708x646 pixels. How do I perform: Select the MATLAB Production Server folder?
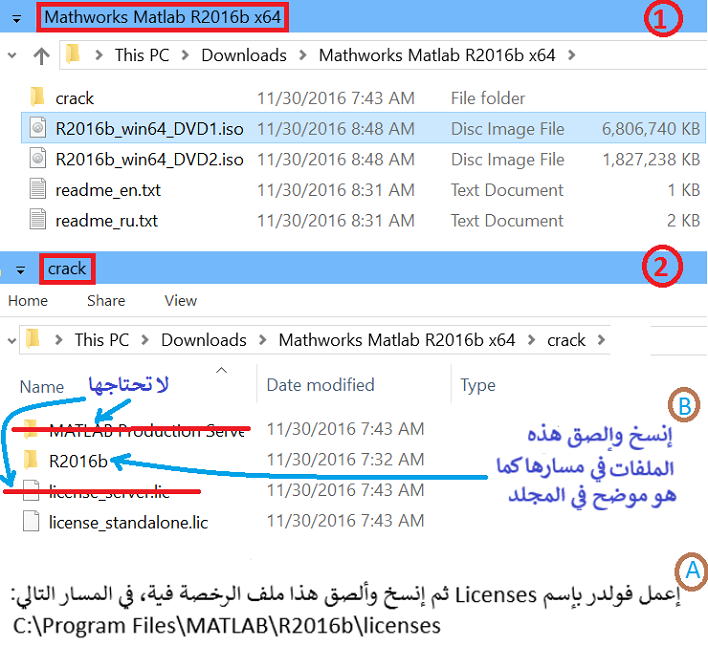coord(140,430)
